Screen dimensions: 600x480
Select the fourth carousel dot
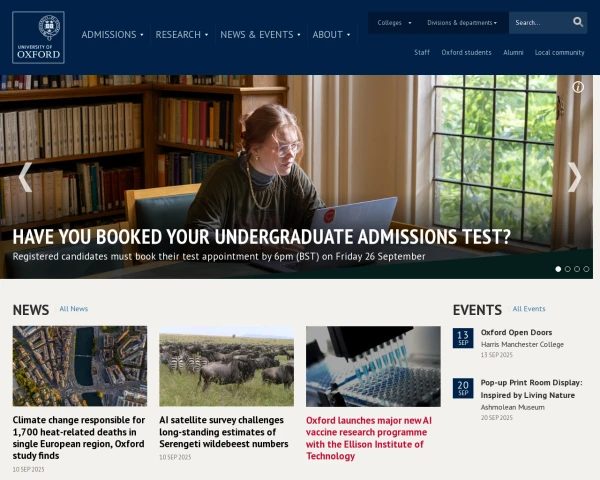tap(586, 269)
